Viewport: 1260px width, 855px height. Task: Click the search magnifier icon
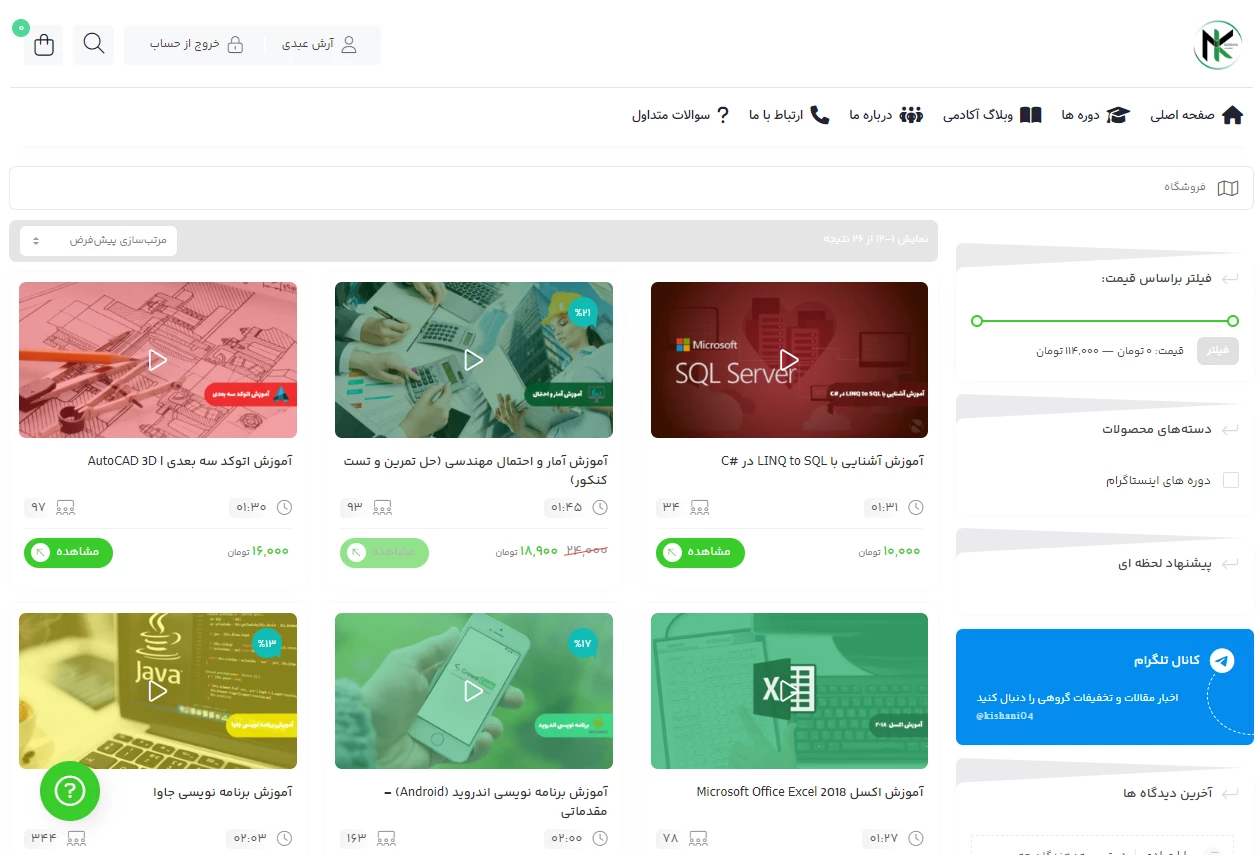pyautogui.click(x=94, y=44)
